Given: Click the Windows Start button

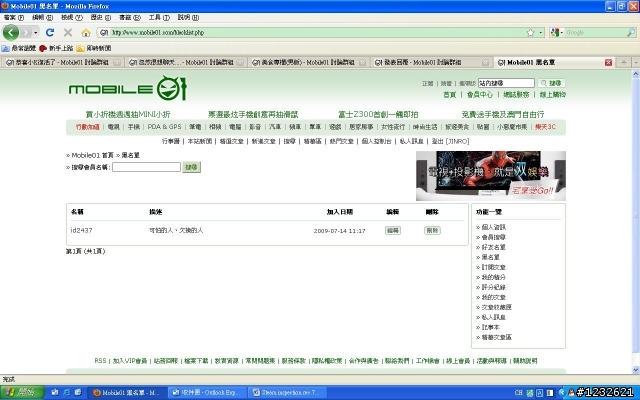Looking at the screenshot, I should coord(22,393).
